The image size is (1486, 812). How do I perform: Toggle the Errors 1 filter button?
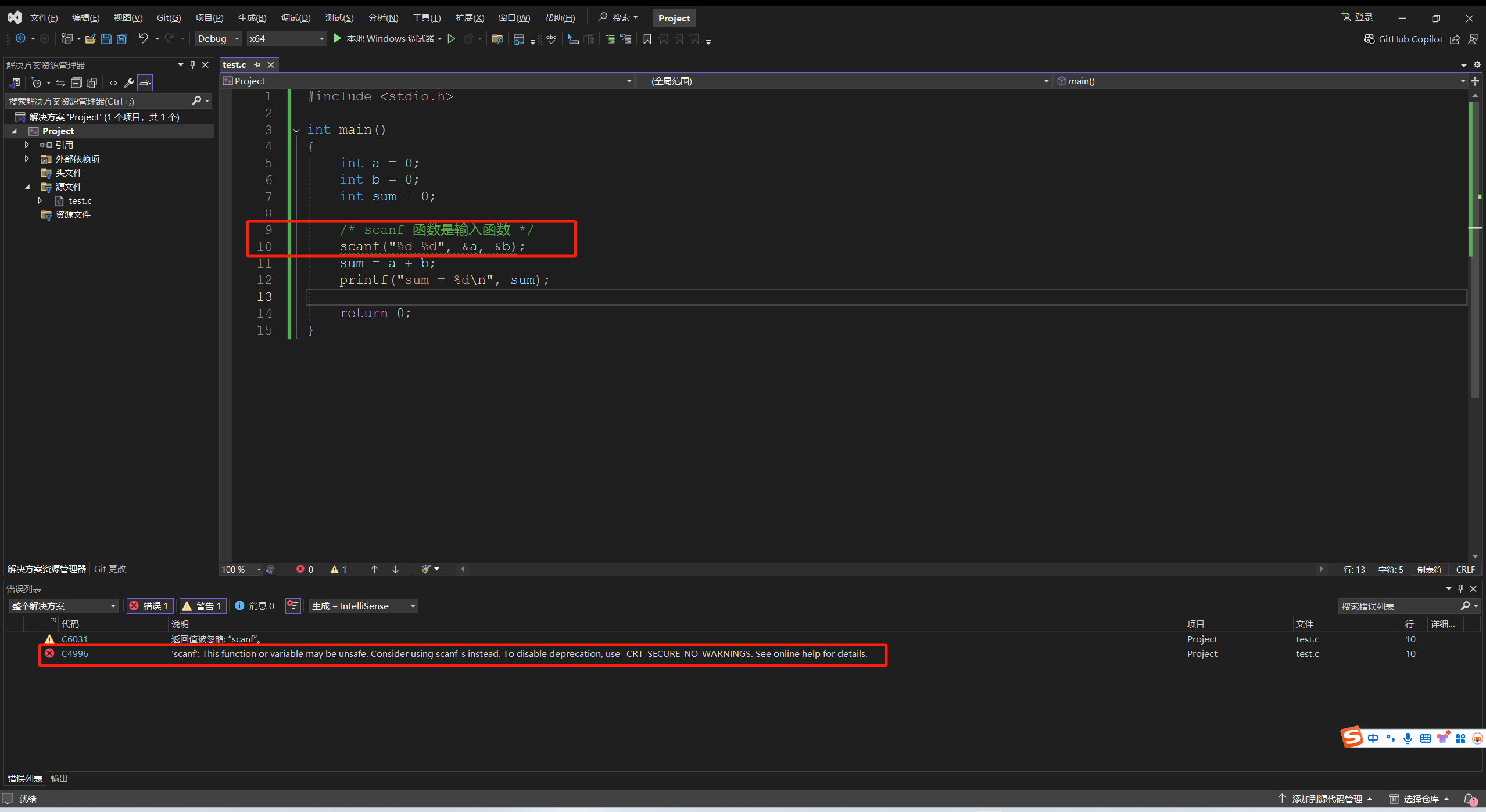(149, 606)
